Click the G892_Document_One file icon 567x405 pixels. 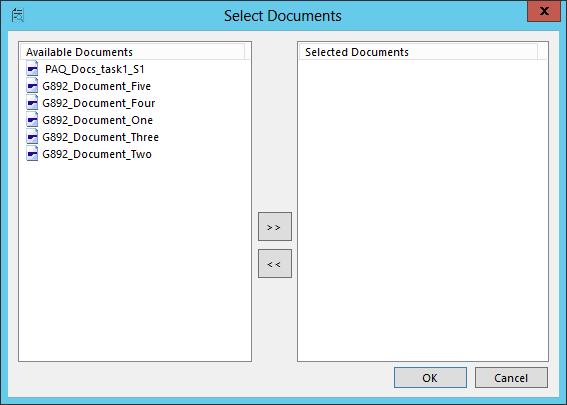click(x=32, y=120)
